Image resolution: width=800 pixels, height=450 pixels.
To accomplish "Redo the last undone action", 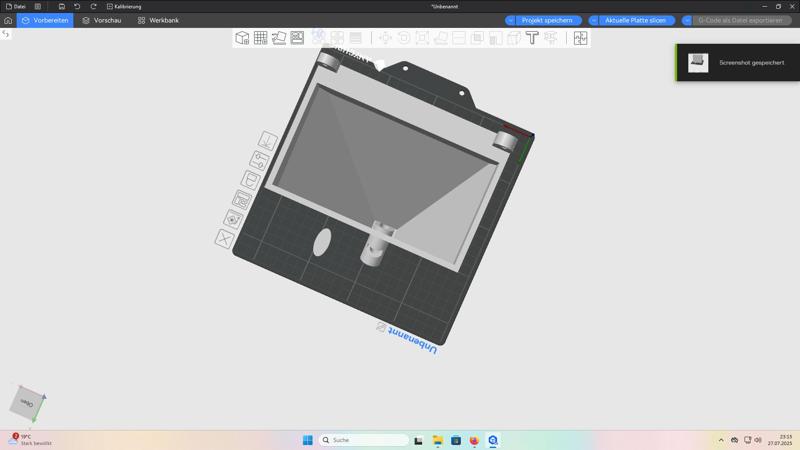I will point(93,7).
